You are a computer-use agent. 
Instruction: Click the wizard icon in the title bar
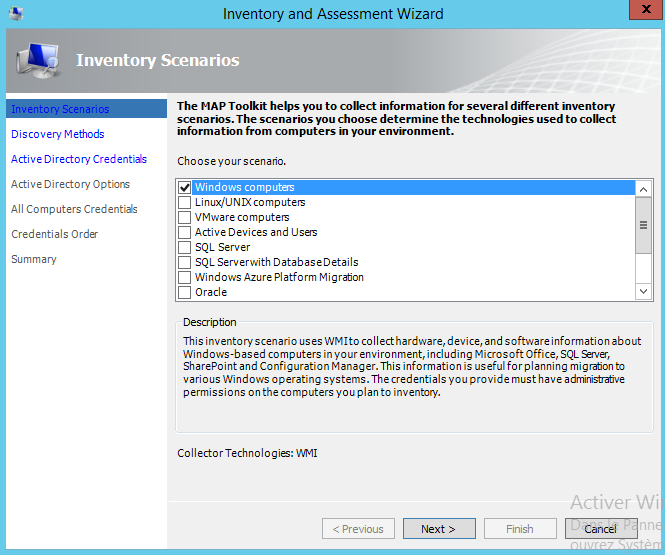tap(16, 14)
